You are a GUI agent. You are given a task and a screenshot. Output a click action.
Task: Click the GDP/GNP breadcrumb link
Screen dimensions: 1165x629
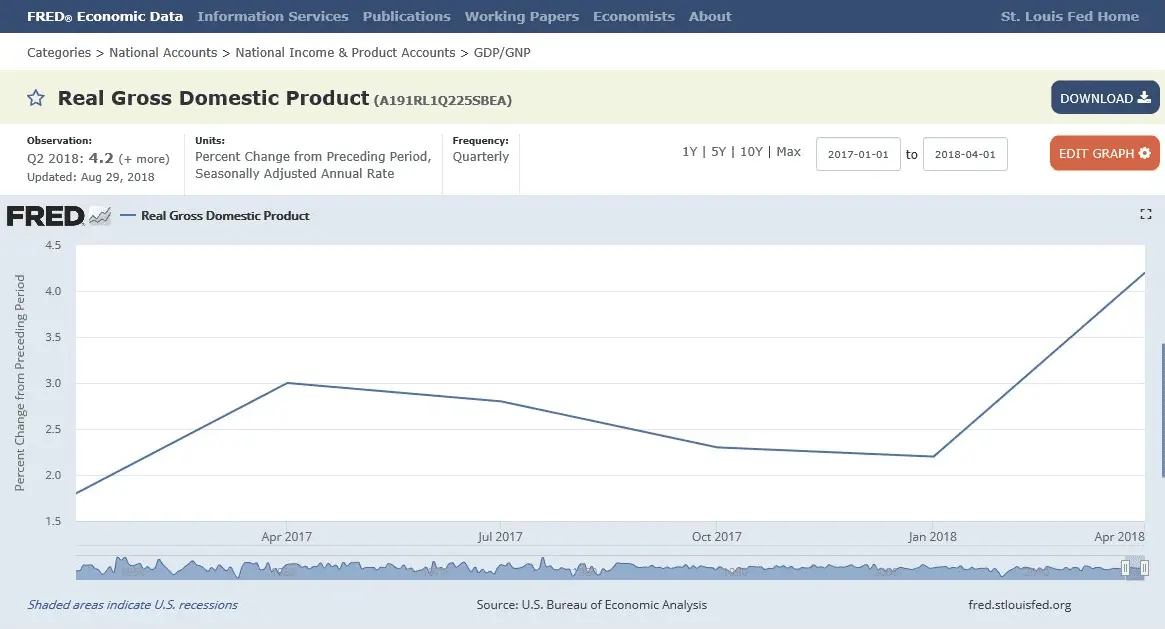502,52
